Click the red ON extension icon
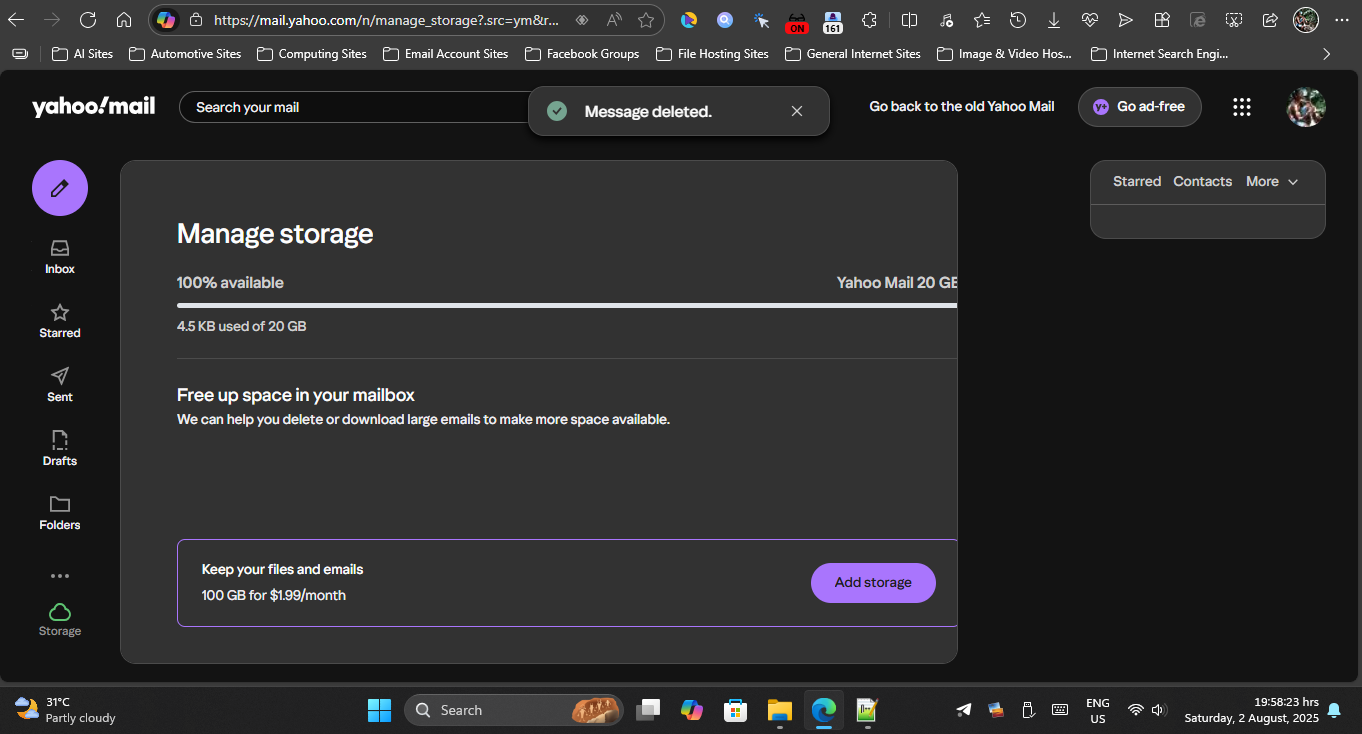Viewport: 1362px width, 734px height. click(x=797, y=21)
